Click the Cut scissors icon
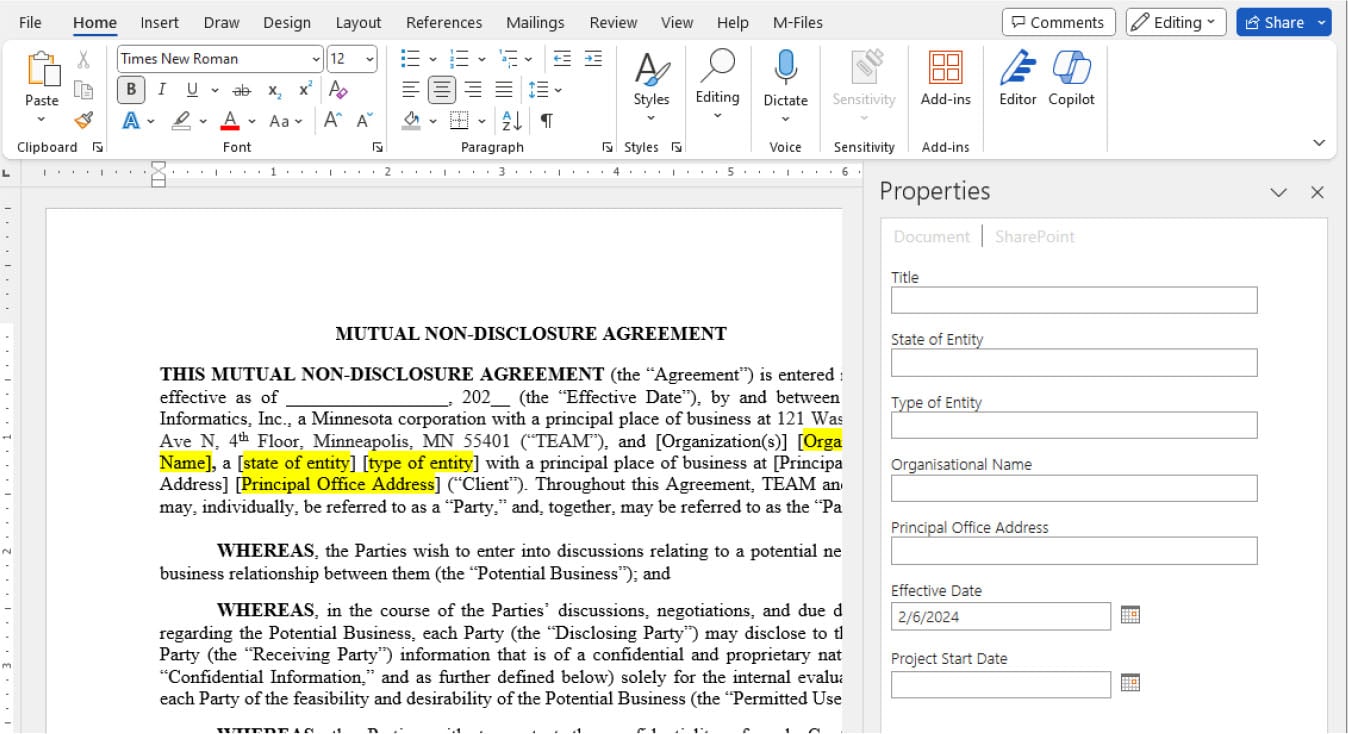Viewport: 1348px width, 734px height. tap(84, 59)
